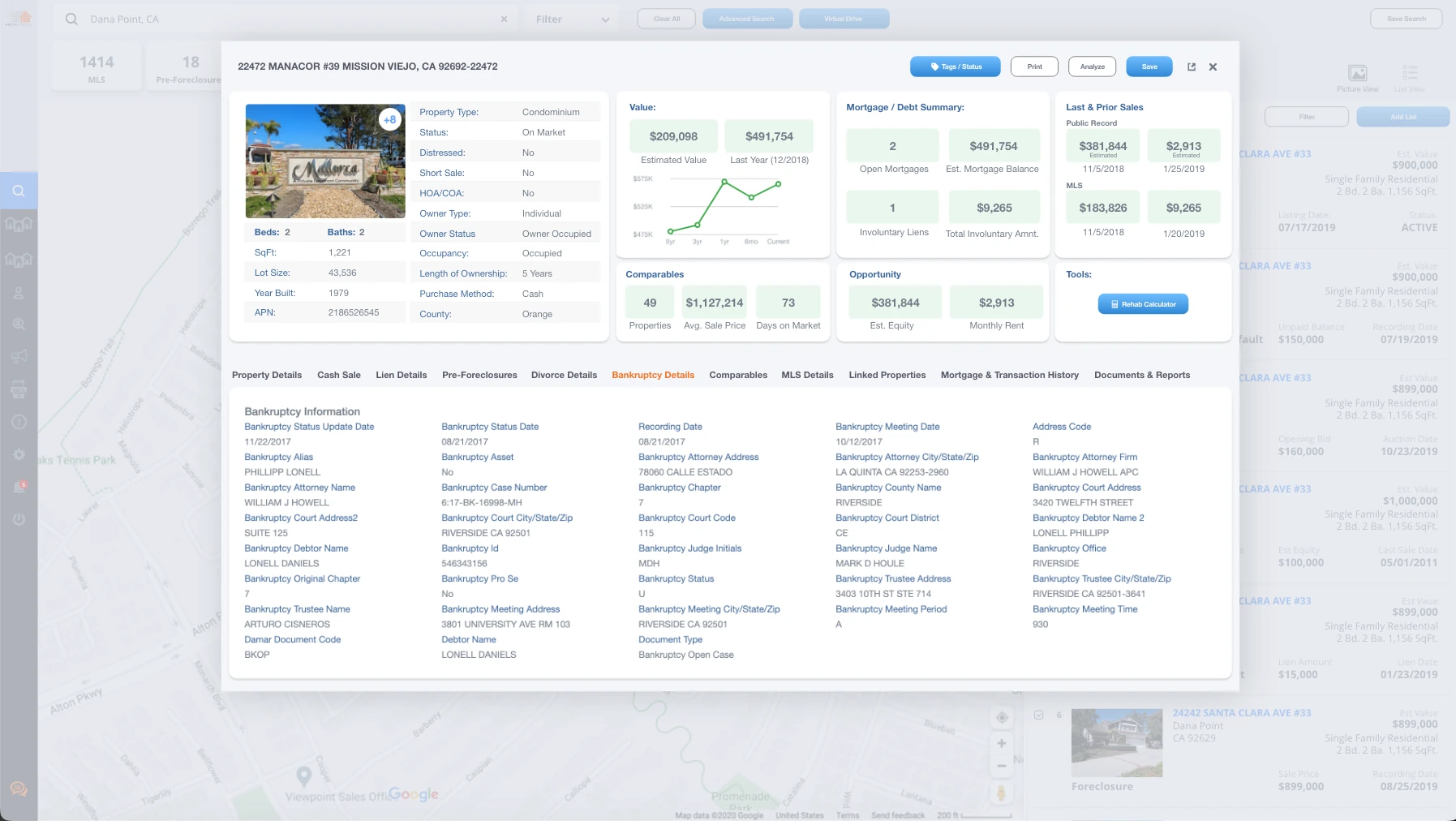Click the Analyze button
The height and width of the screenshot is (821, 1456).
[1093, 67]
